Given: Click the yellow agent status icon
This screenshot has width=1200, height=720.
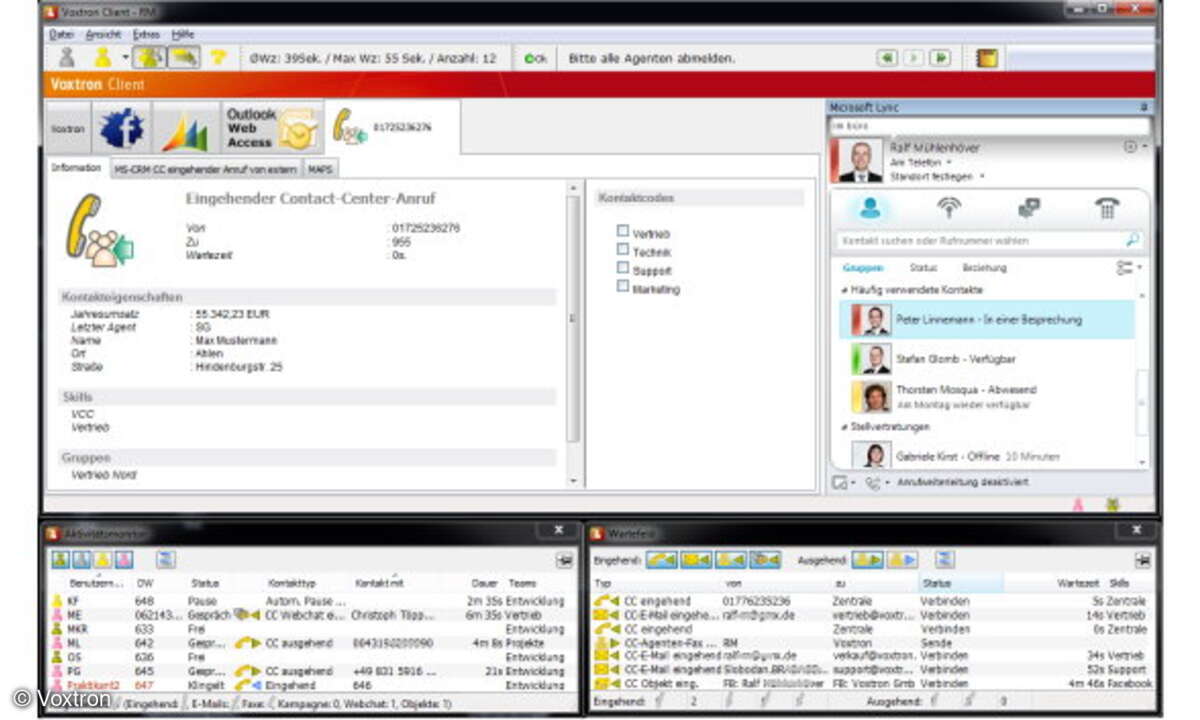Looking at the screenshot, I should (x=102, y=58).
